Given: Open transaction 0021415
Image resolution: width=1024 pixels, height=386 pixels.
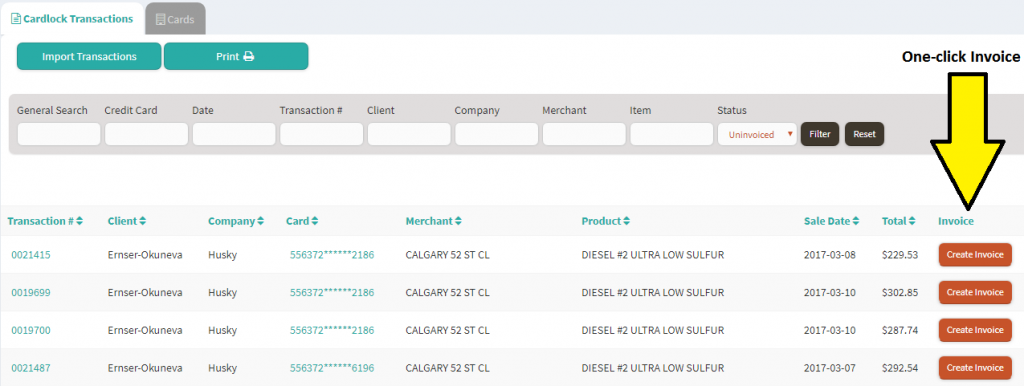Looking at the screenshot, I should tap(31, 255).
